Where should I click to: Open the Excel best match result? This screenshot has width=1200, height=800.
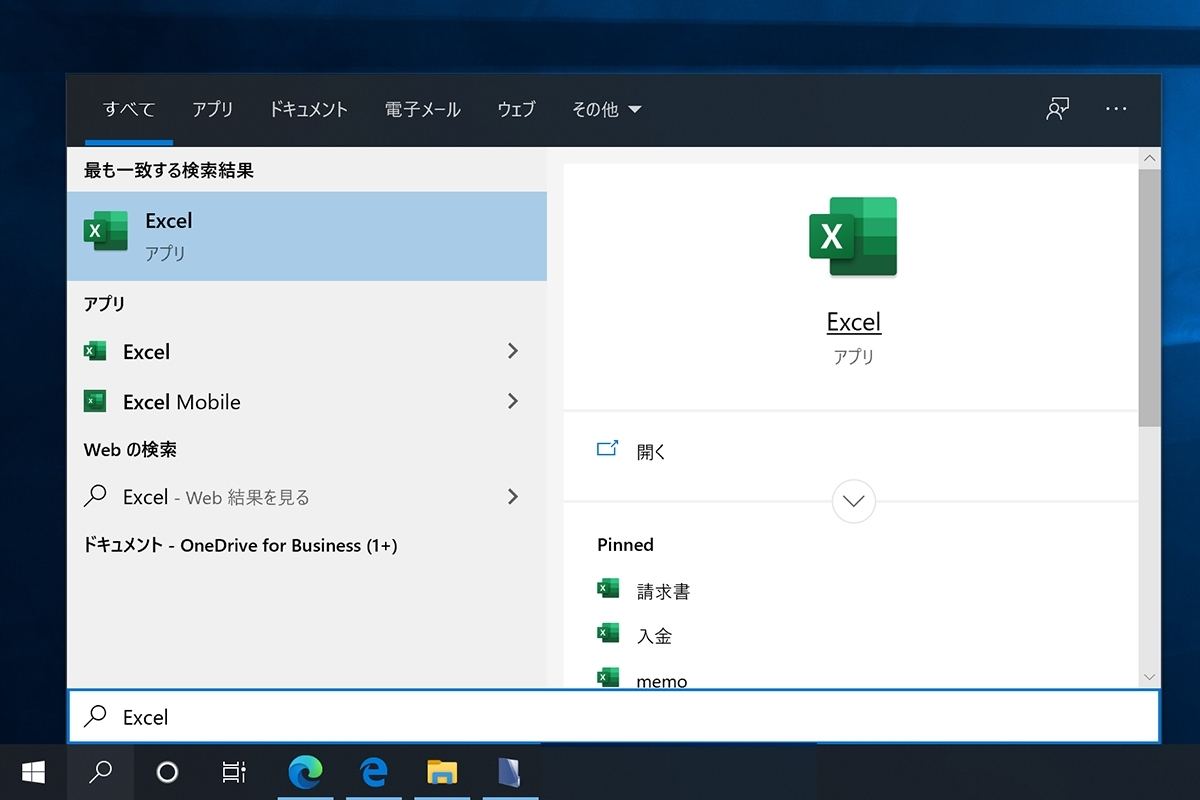pyautogui.click(x=306, y=236)
